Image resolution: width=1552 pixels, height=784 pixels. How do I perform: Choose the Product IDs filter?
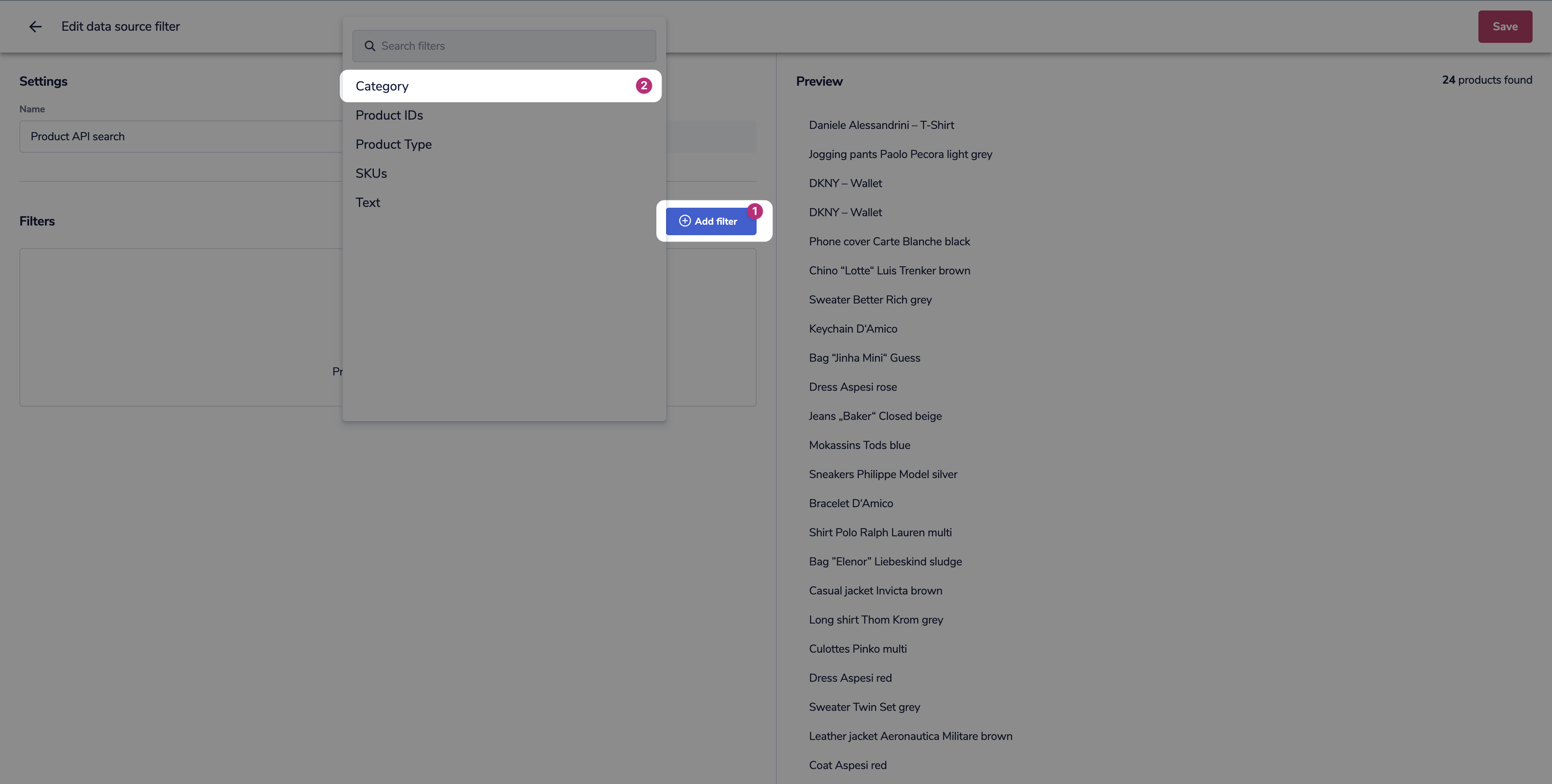tap(389, 115)
